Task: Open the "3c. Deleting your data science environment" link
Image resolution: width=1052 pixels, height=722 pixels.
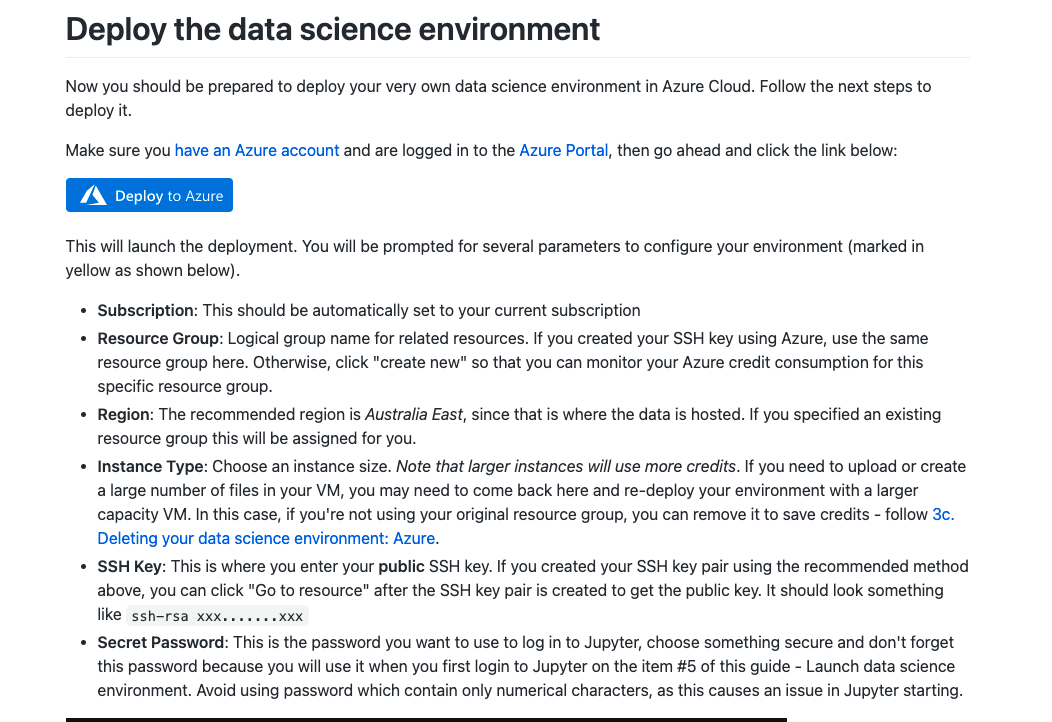Action: [x=266, y=538]
